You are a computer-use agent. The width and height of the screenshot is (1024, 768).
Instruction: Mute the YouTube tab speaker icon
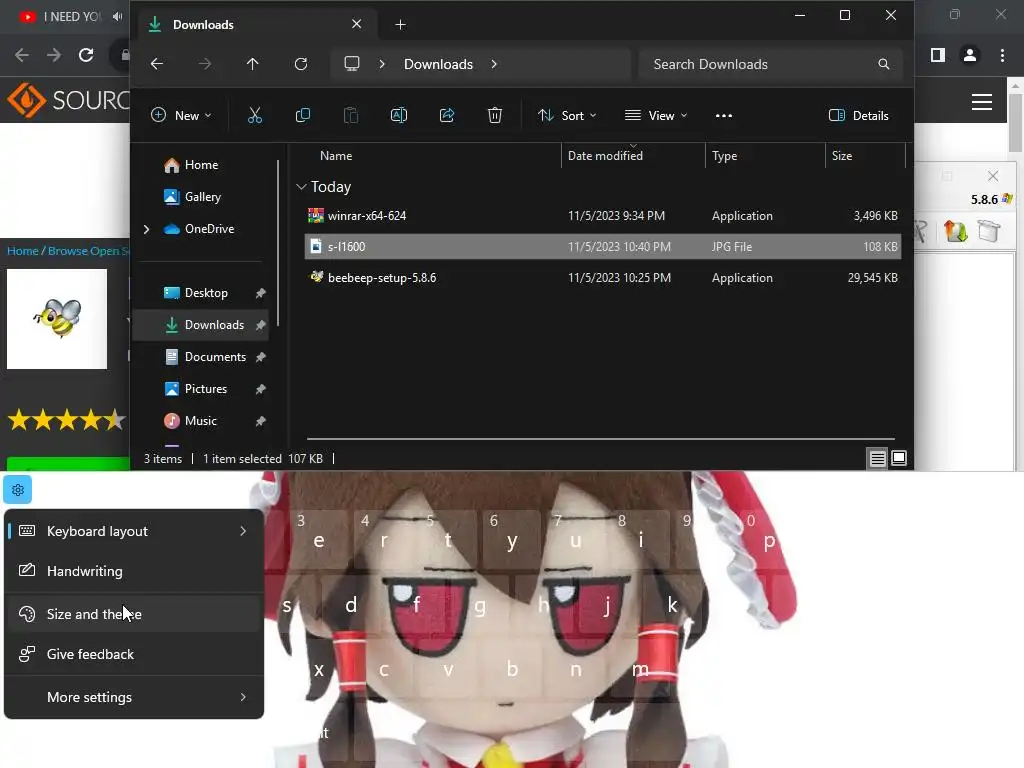(118, 16)
